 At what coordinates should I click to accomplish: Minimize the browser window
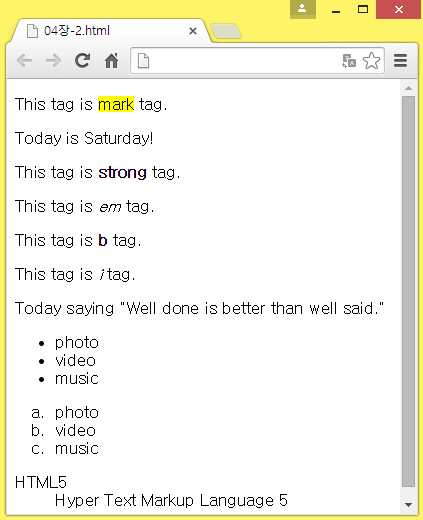point(336,9)
